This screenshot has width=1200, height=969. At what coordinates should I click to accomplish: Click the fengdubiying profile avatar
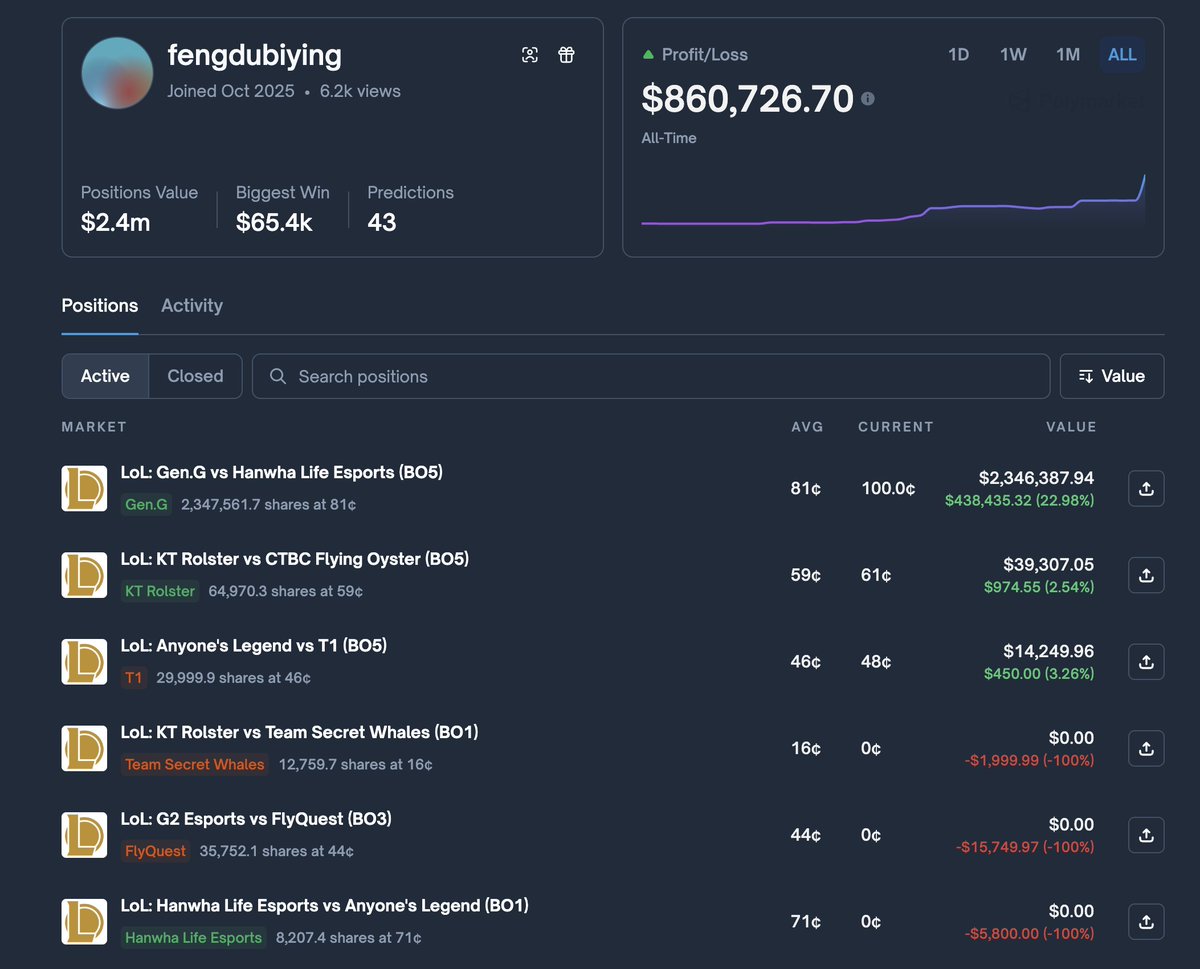[117, 73]
